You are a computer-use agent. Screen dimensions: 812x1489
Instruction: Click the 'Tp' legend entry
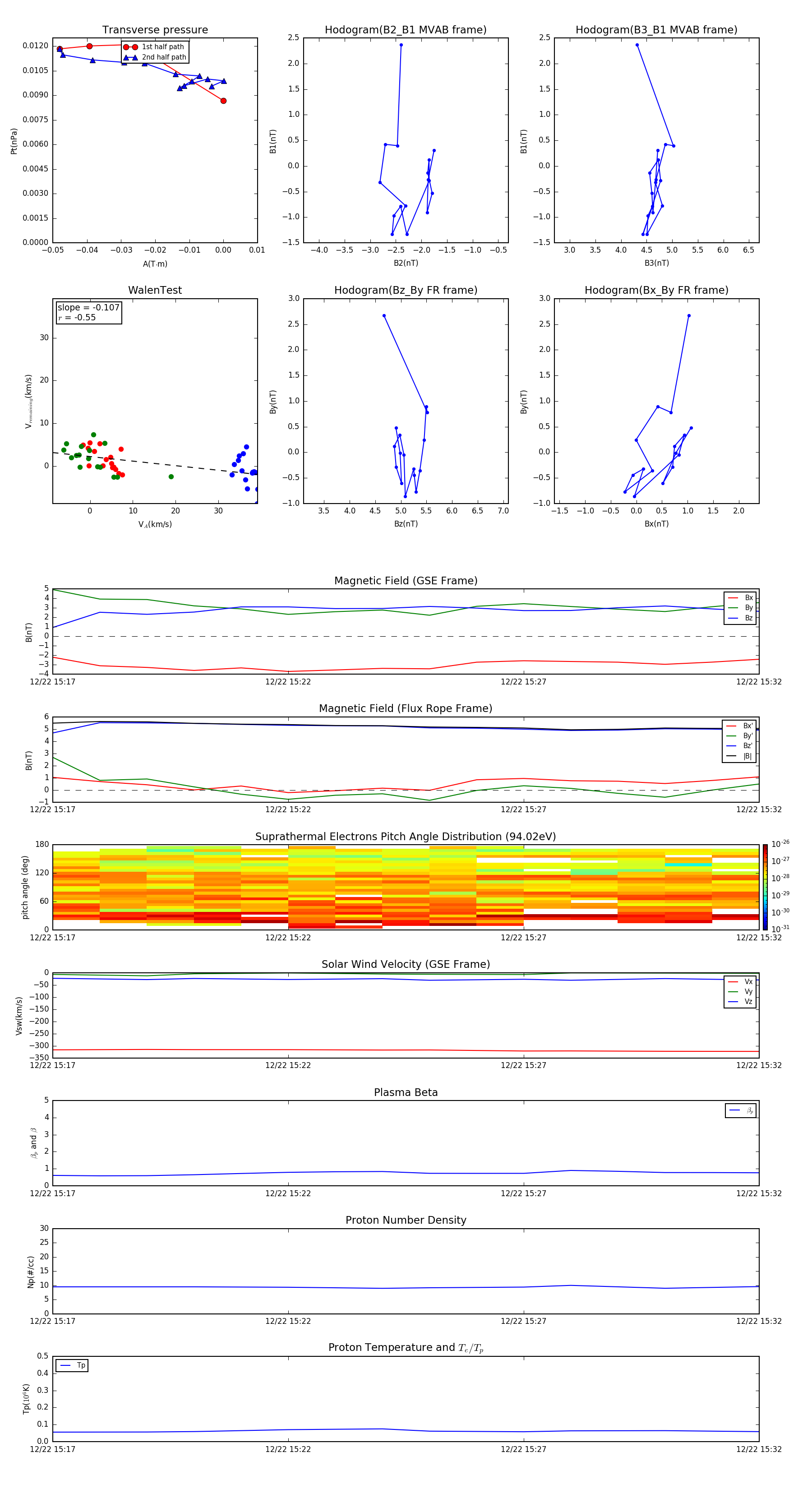(x=72, y=1366)
